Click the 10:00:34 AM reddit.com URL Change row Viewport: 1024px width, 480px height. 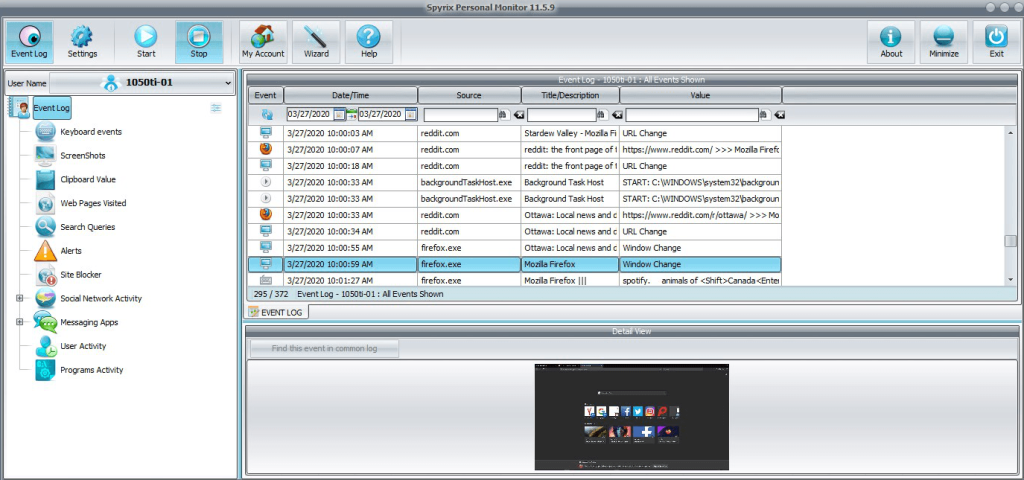coord(515,232)
